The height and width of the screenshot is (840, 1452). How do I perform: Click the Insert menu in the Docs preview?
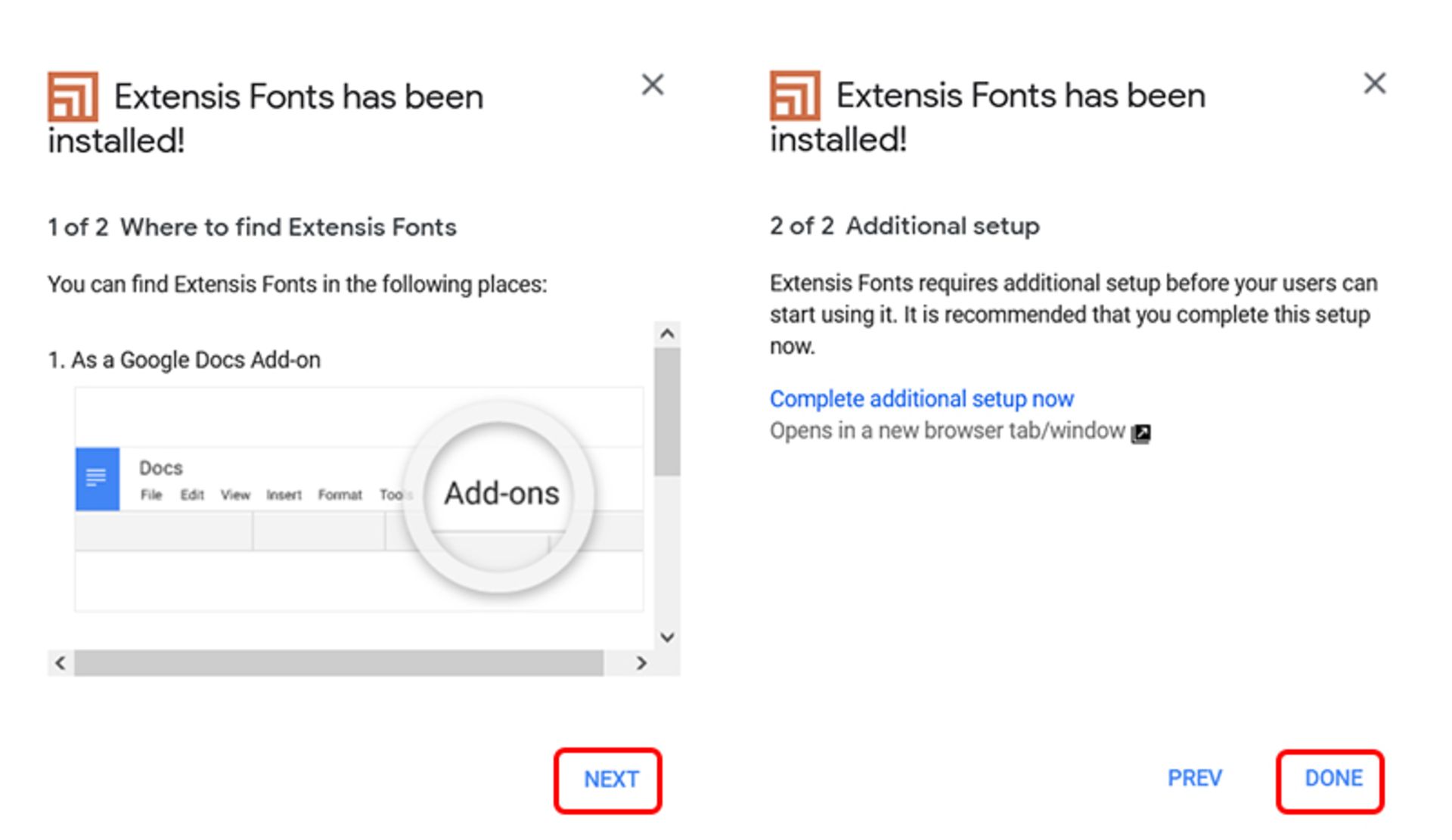pos(284,494)
